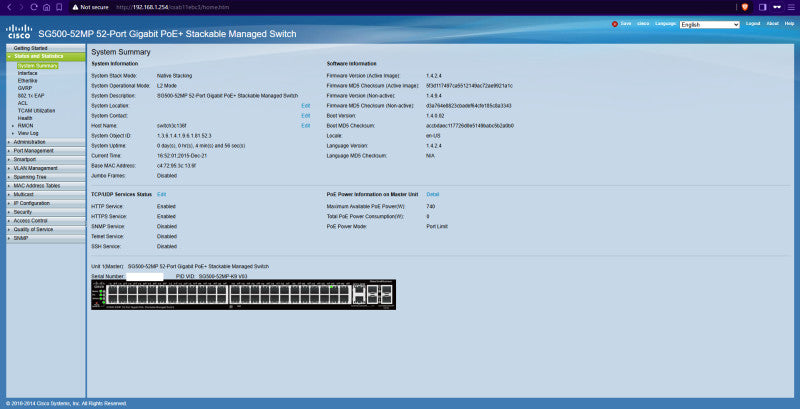This screenshot has height=409, width=800.
Task: Open the Interface statistics page
Action: tap(28, 73)
